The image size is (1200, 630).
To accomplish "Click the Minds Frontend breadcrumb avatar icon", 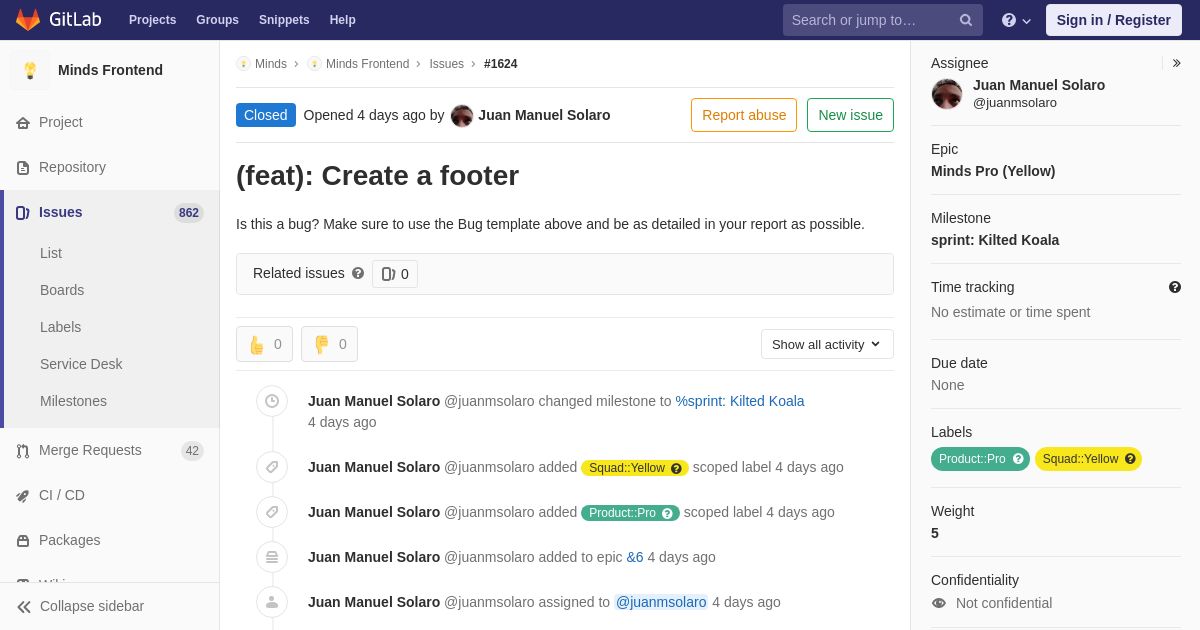I will (x=315, y=64).
